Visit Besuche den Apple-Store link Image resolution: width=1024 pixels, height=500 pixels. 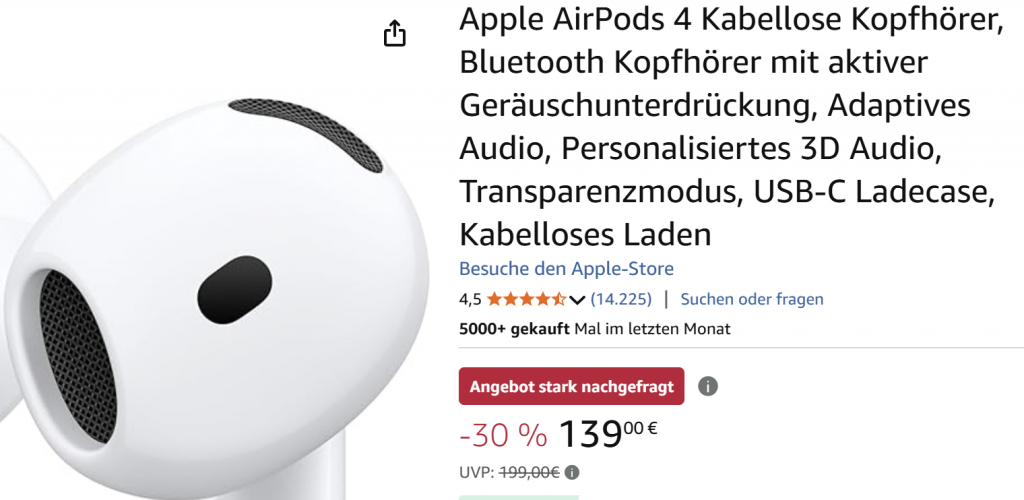tap(566, 268)
